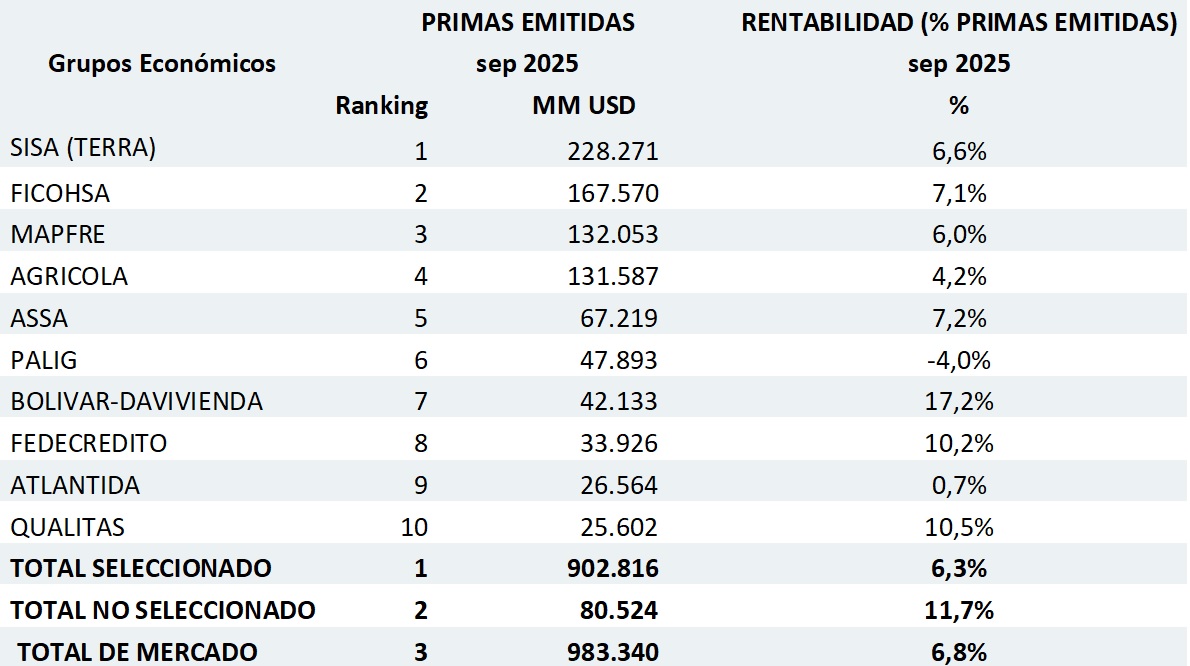Select the ASSA row name
1190x666 pixels.
(39, 318)
